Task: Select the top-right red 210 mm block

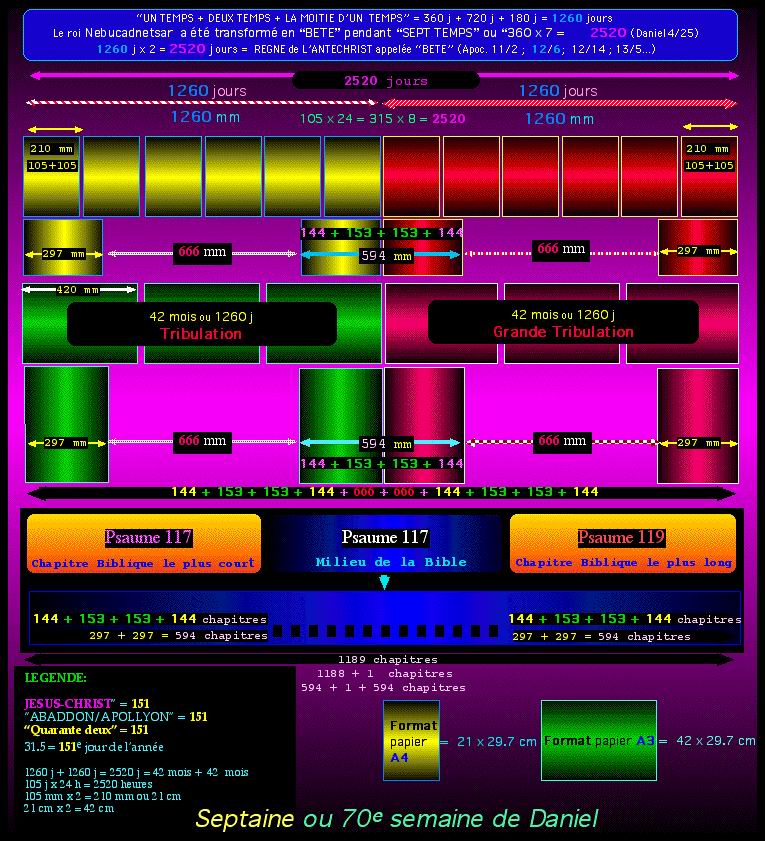Action: pyautogui.click(x=710, y=177)
